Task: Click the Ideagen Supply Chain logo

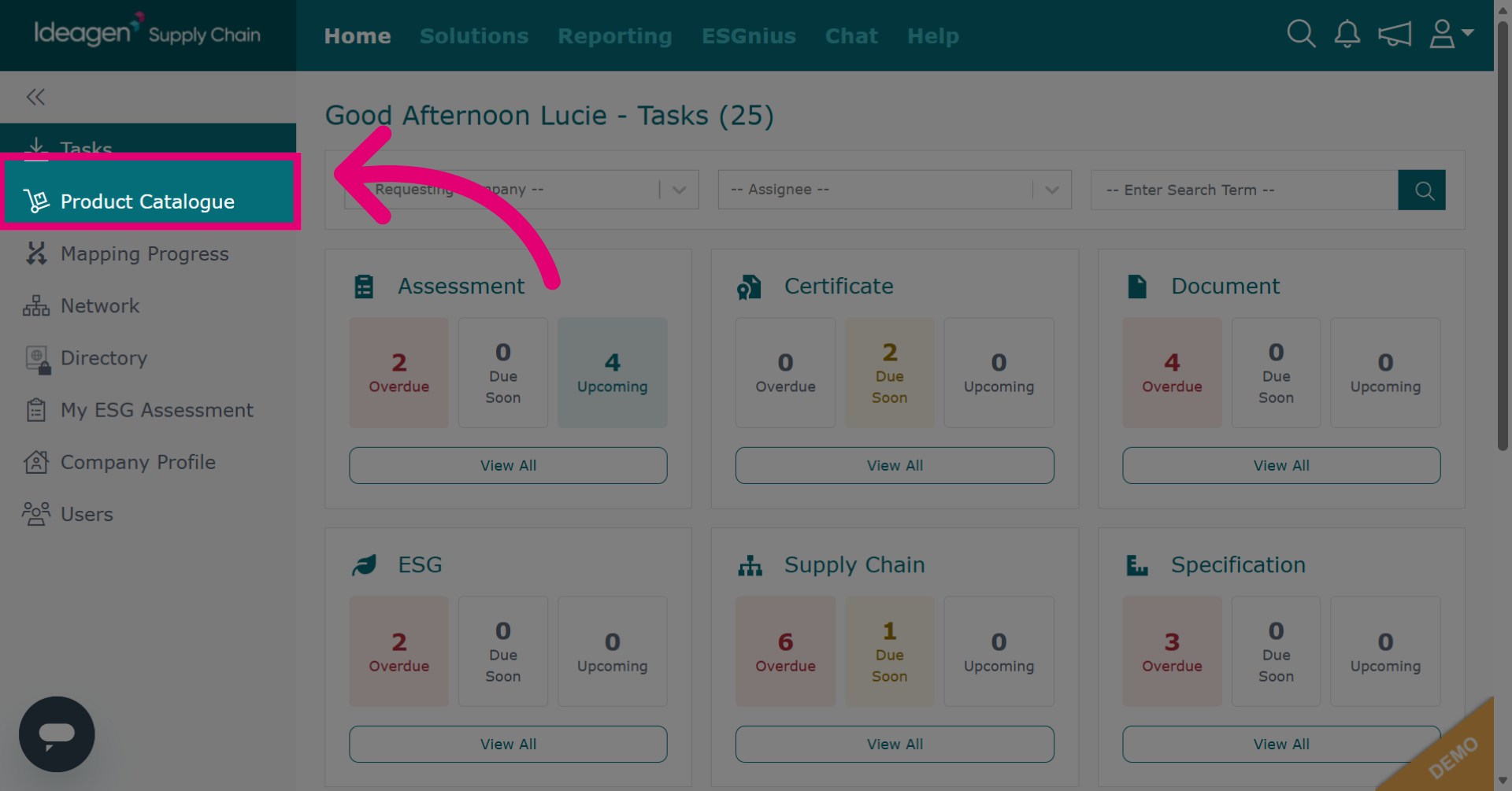Action: click(147, 31)
